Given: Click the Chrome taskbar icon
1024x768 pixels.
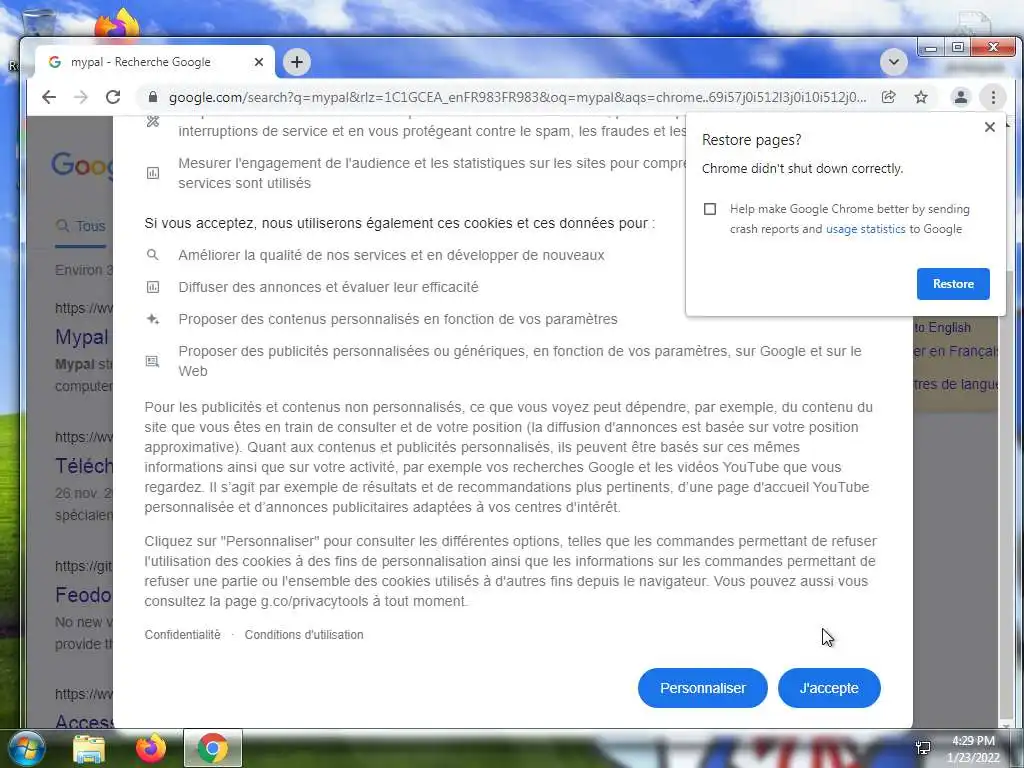Looking at the screenshot, I should click(x=212, y=748).
